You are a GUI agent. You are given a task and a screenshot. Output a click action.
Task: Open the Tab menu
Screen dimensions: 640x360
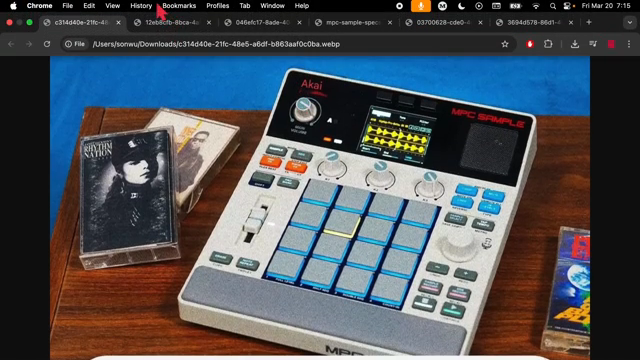244,6
